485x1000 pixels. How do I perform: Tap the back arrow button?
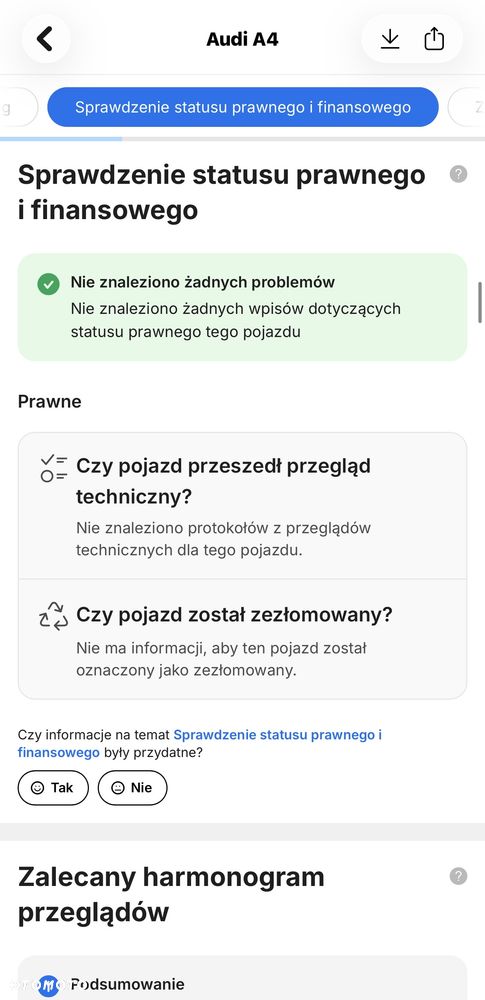click(x=45, y=39)
